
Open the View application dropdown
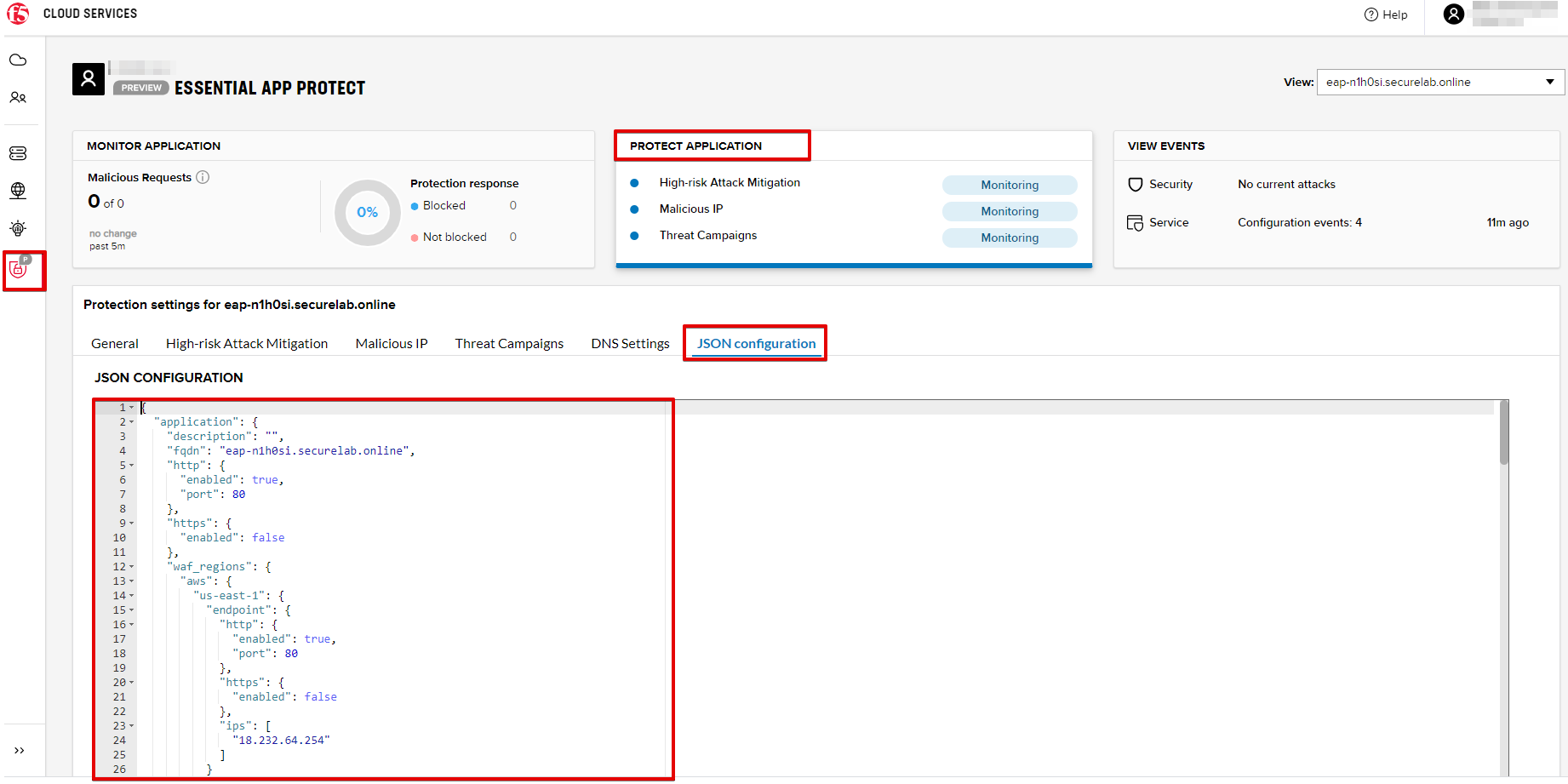coord(1440,83)
